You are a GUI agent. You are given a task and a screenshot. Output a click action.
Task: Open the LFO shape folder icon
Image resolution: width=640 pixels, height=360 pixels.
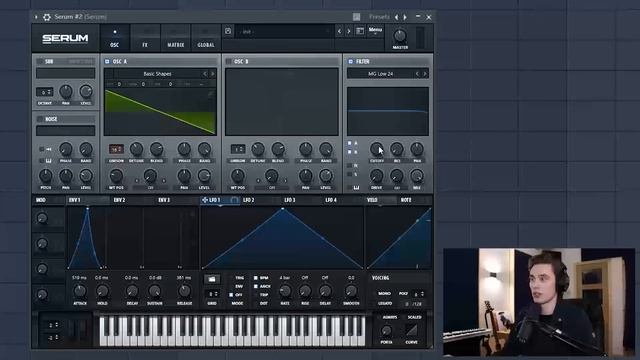(x=211, y=279)
